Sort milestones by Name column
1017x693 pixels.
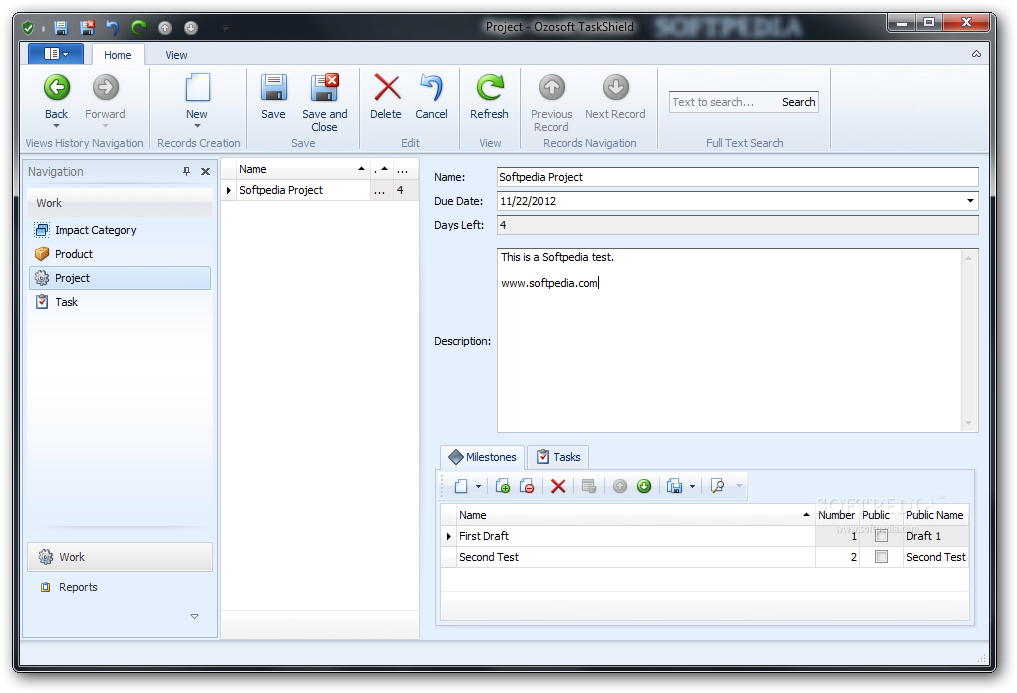(635, 515)
